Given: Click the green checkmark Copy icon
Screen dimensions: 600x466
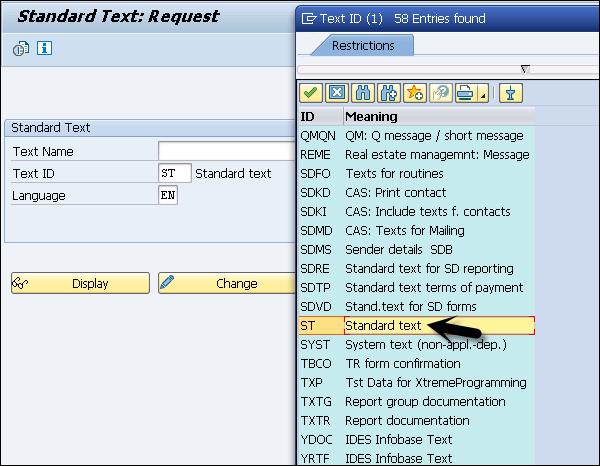Looking at the screenshot, I should click(x=311, y=93).
